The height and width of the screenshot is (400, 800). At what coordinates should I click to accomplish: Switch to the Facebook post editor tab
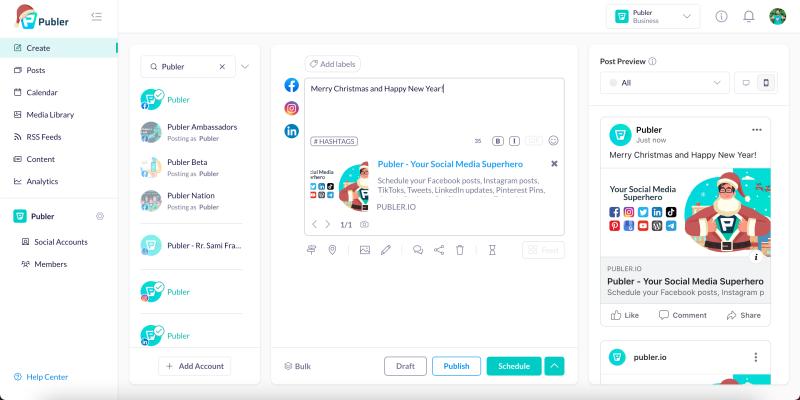pos(291,85)
